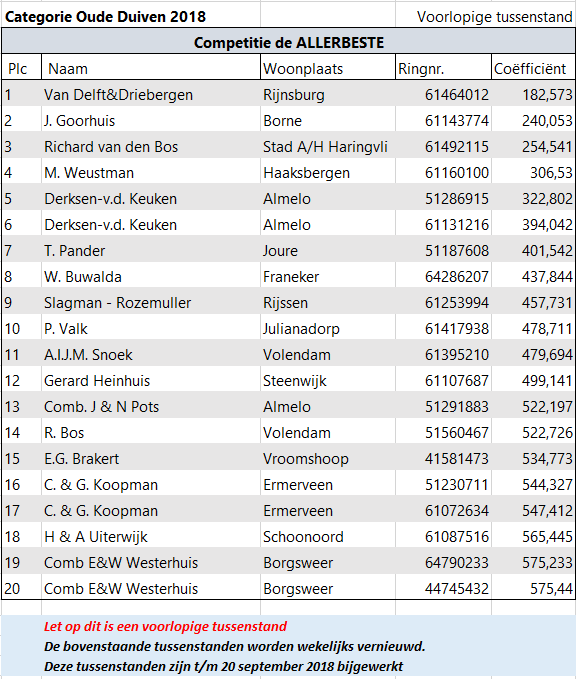This screenshot has height=679, width=576.
Task: Select the Van Delft&Driebergen name cell
Action: coord(151,94)
